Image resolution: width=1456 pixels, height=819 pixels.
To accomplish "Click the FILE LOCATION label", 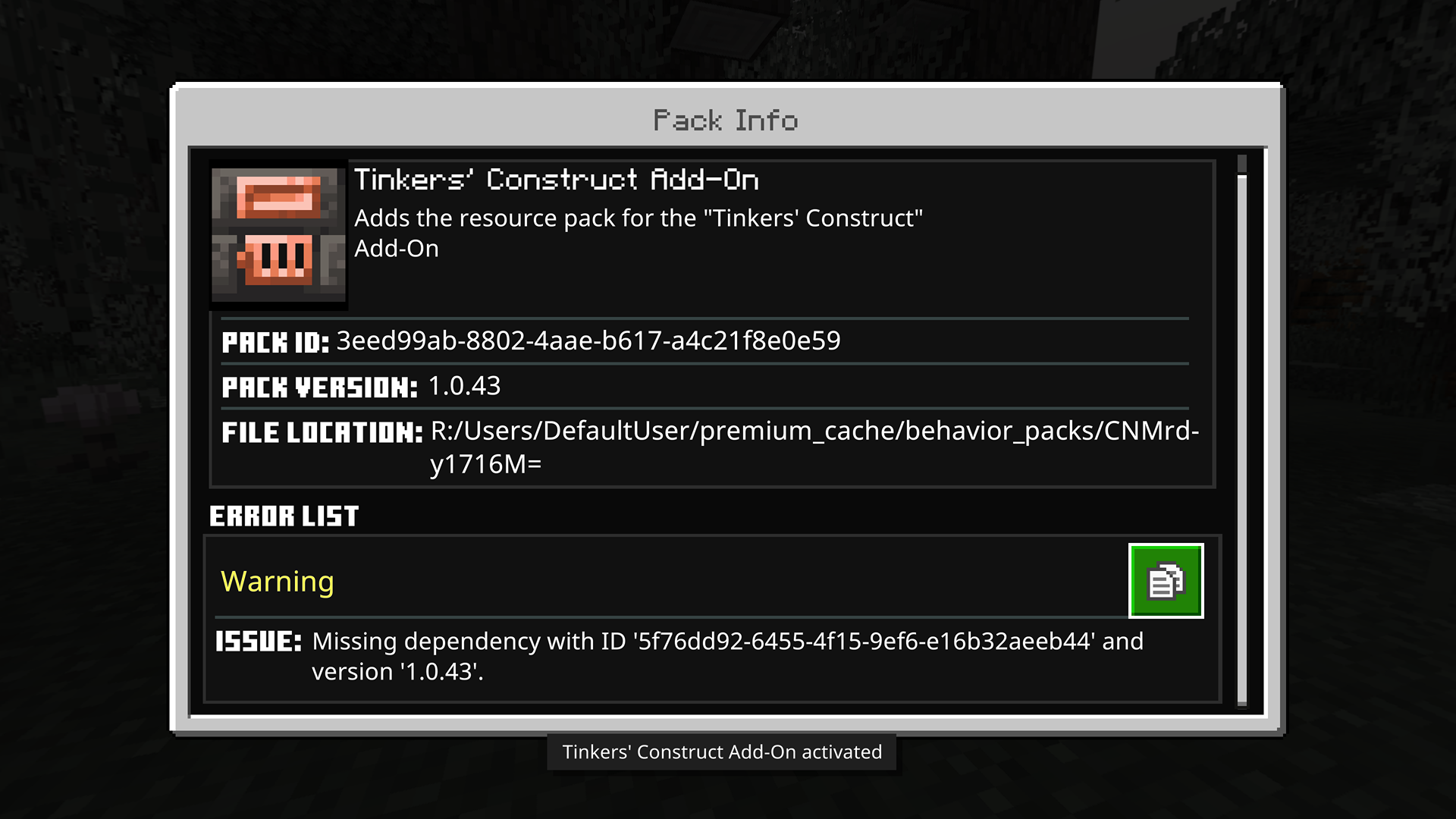I will pos(322,433).
